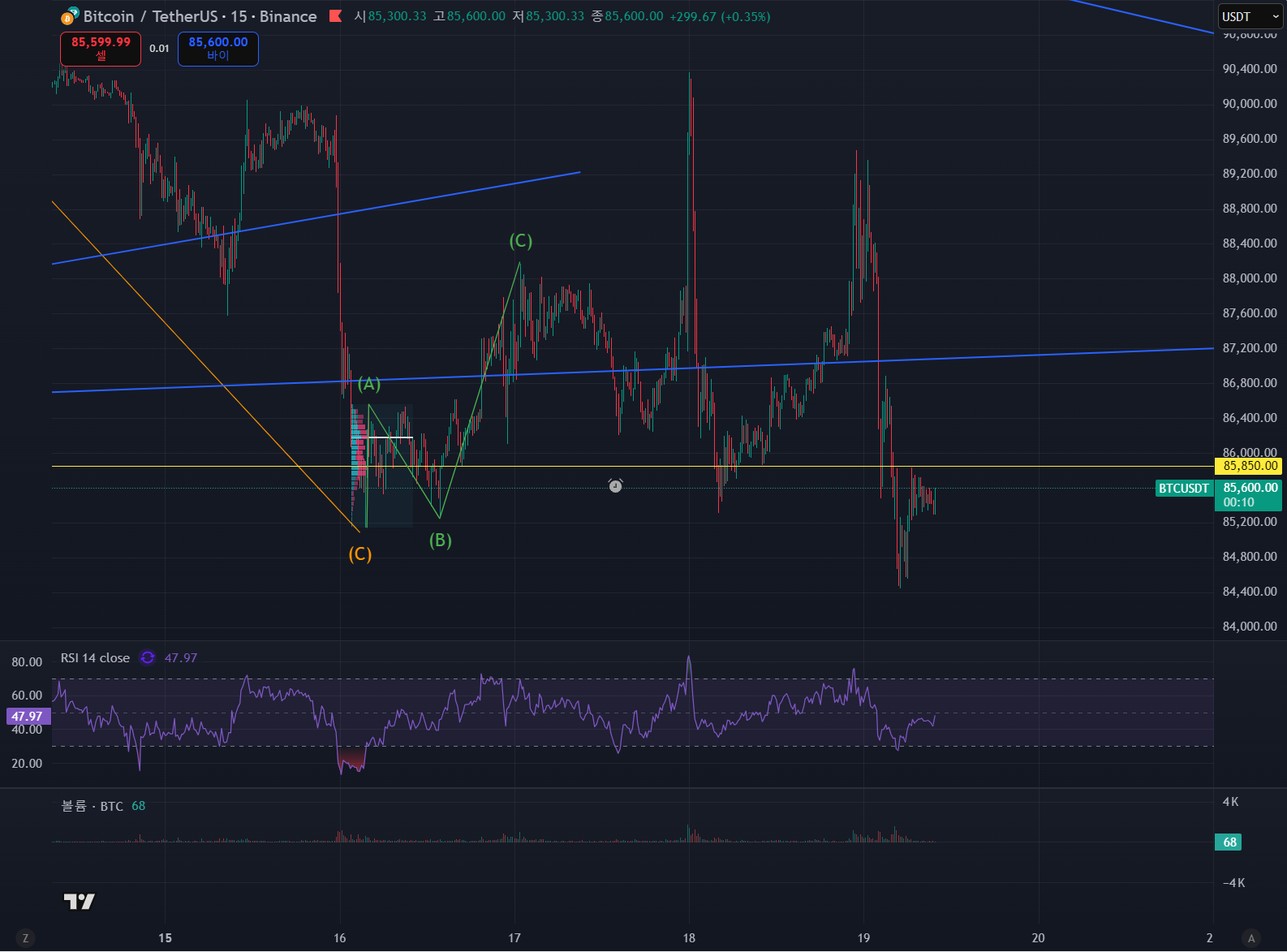Open the USDT currency dropdown
1287x952 pixels.
1250,16
